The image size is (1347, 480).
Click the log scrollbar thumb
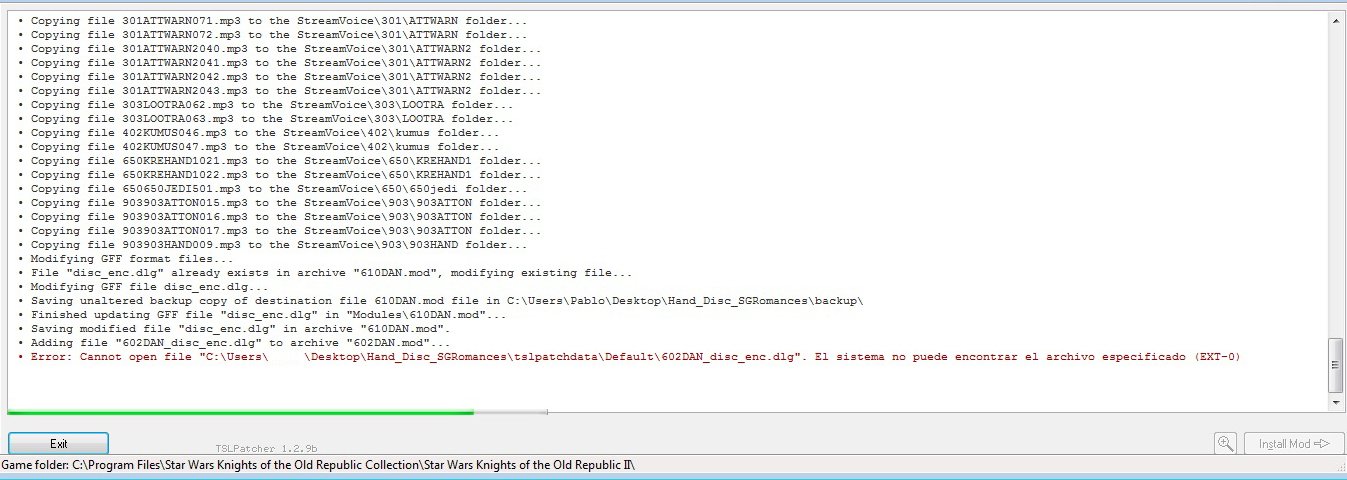tap(1335, 365)
